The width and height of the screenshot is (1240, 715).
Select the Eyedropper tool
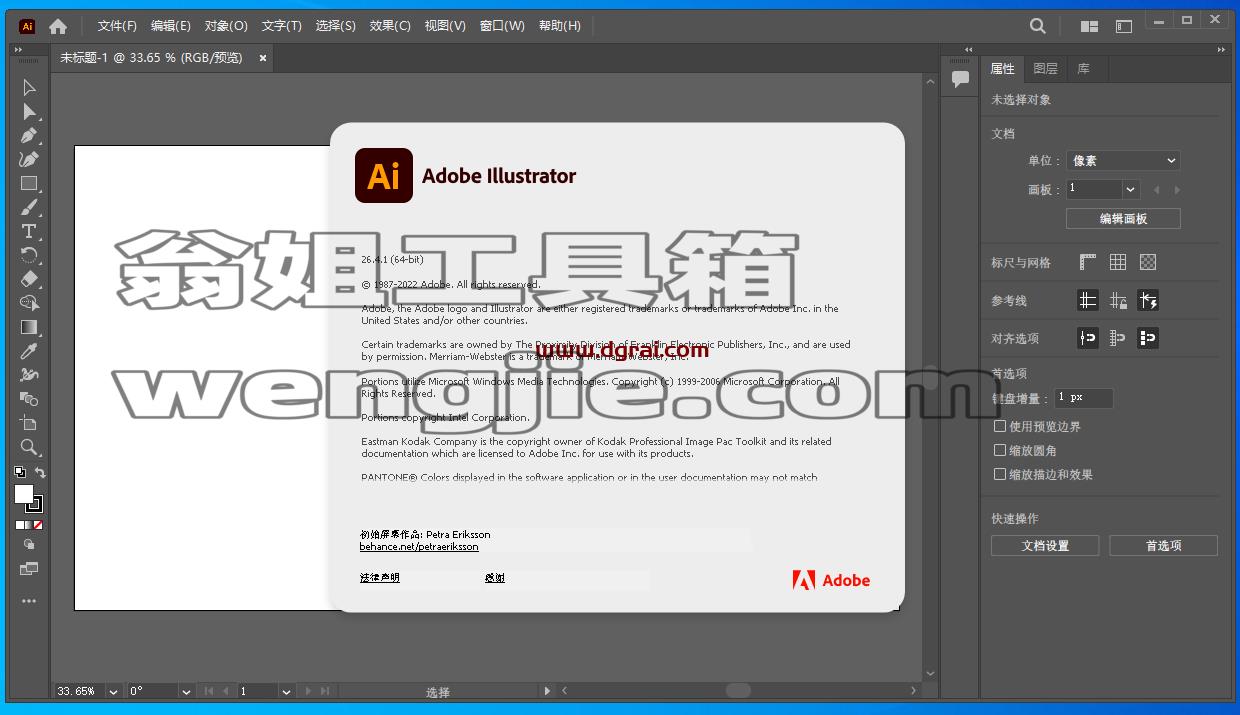[x=29, y=351]
